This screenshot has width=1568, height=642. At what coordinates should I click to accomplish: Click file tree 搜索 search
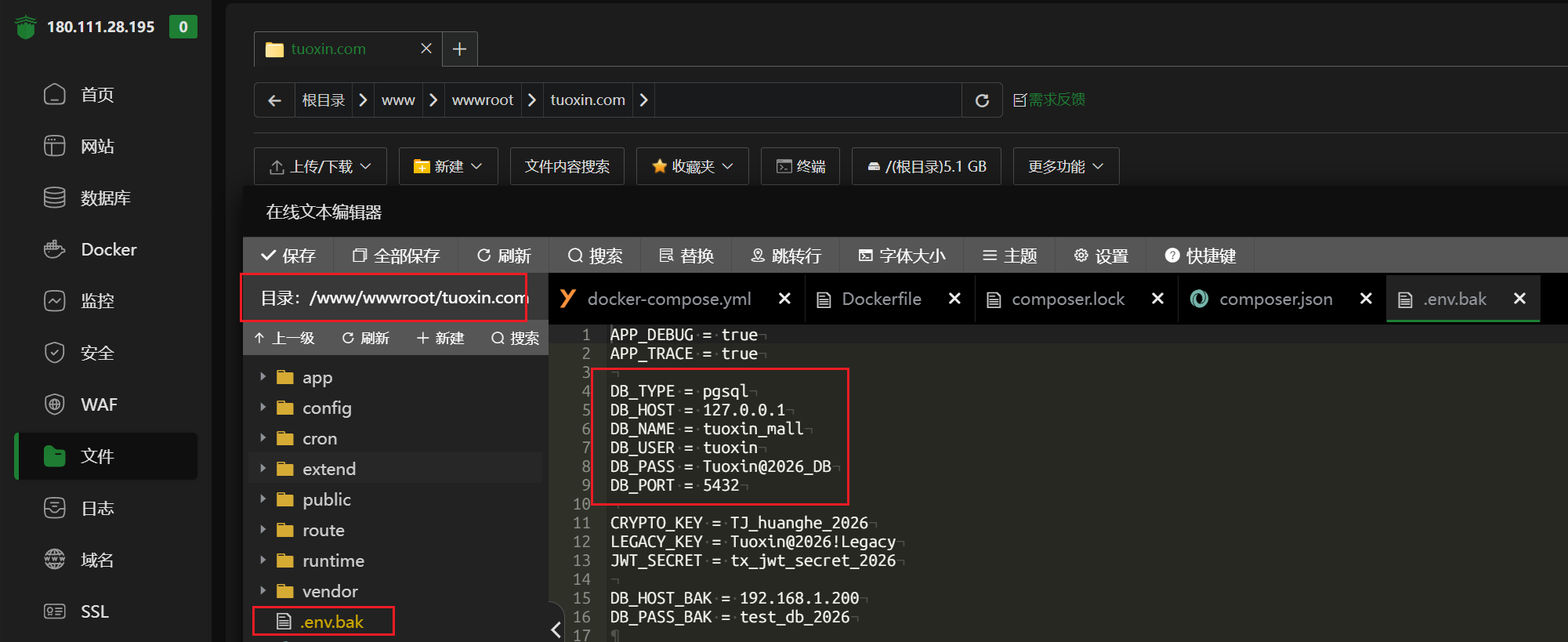click(x=515, y=338)
